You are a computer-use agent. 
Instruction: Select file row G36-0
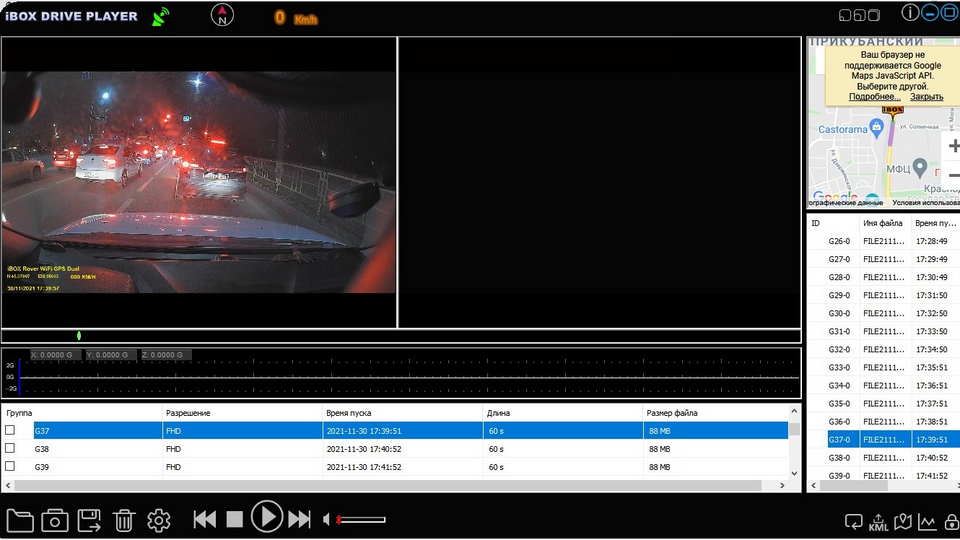[883, 422]
